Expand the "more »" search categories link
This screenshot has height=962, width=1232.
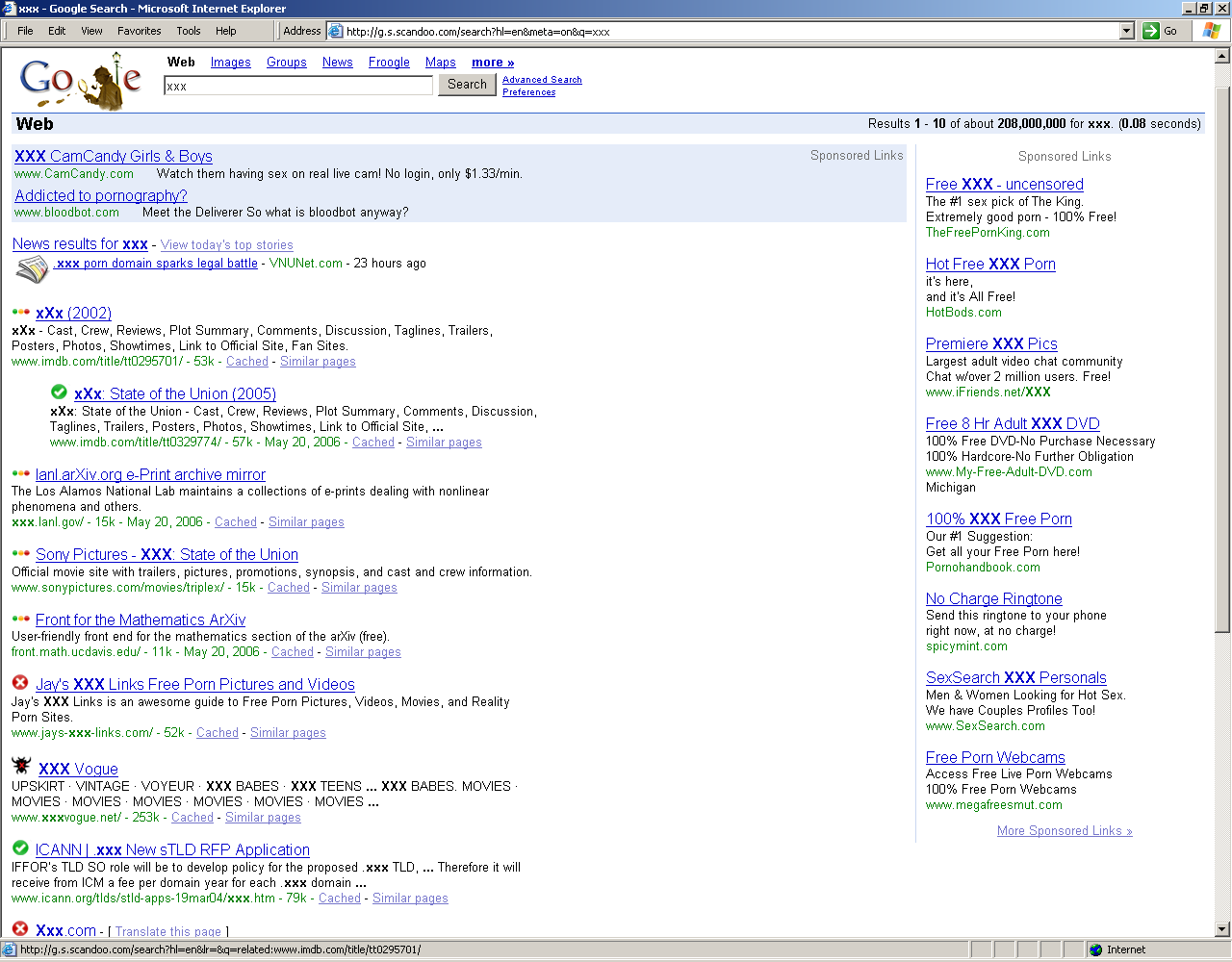493,63
